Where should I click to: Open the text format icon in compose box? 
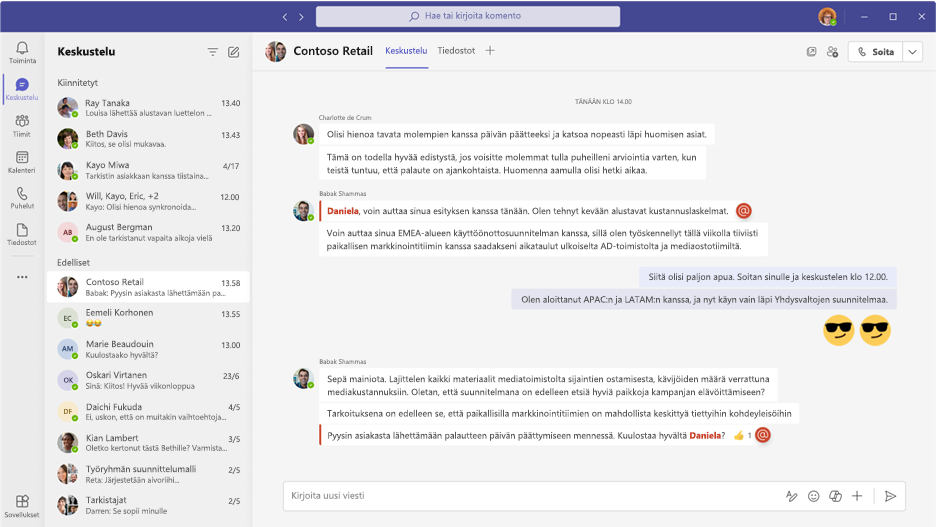coord(792,496)
